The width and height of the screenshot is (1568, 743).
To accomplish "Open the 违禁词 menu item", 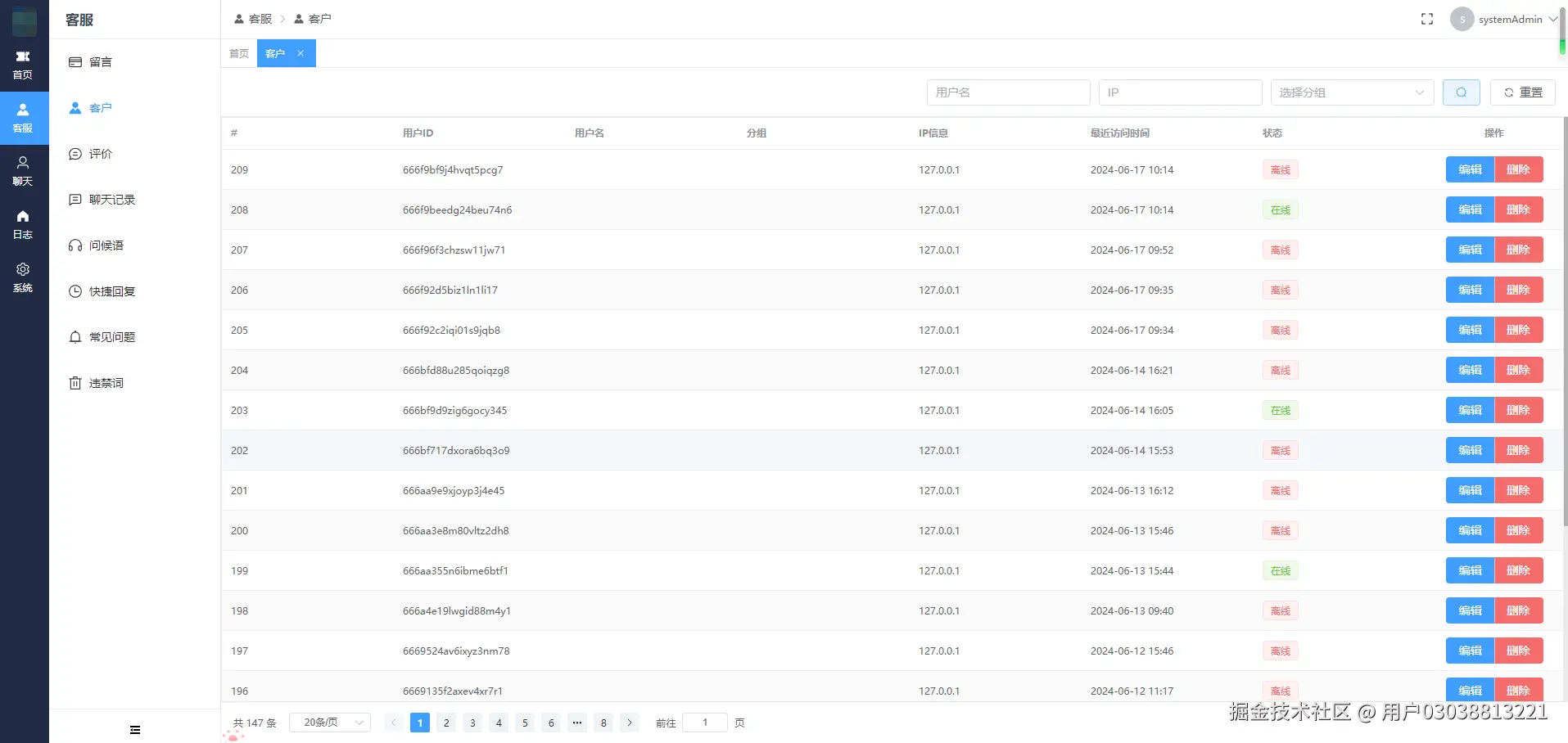I will tap(135, 383).
